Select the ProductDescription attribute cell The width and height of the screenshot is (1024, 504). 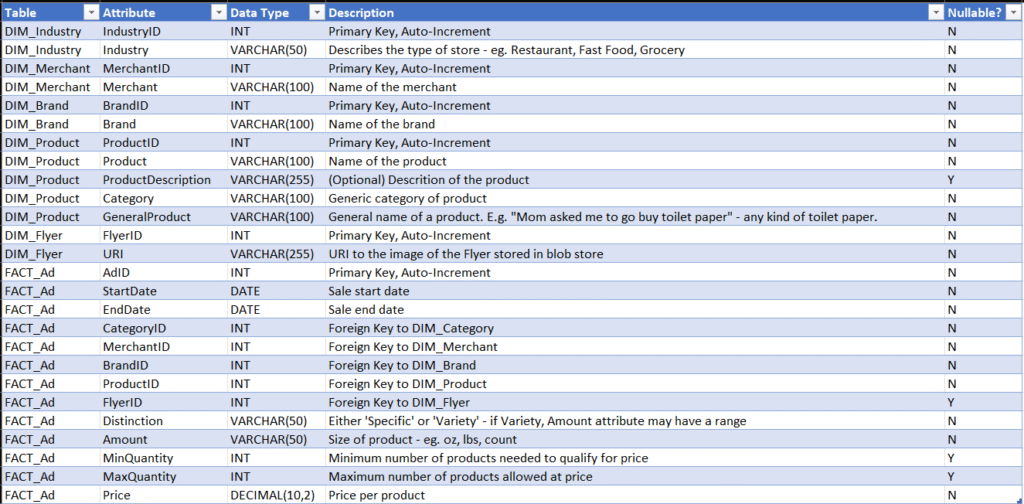(x=163, y=180)
